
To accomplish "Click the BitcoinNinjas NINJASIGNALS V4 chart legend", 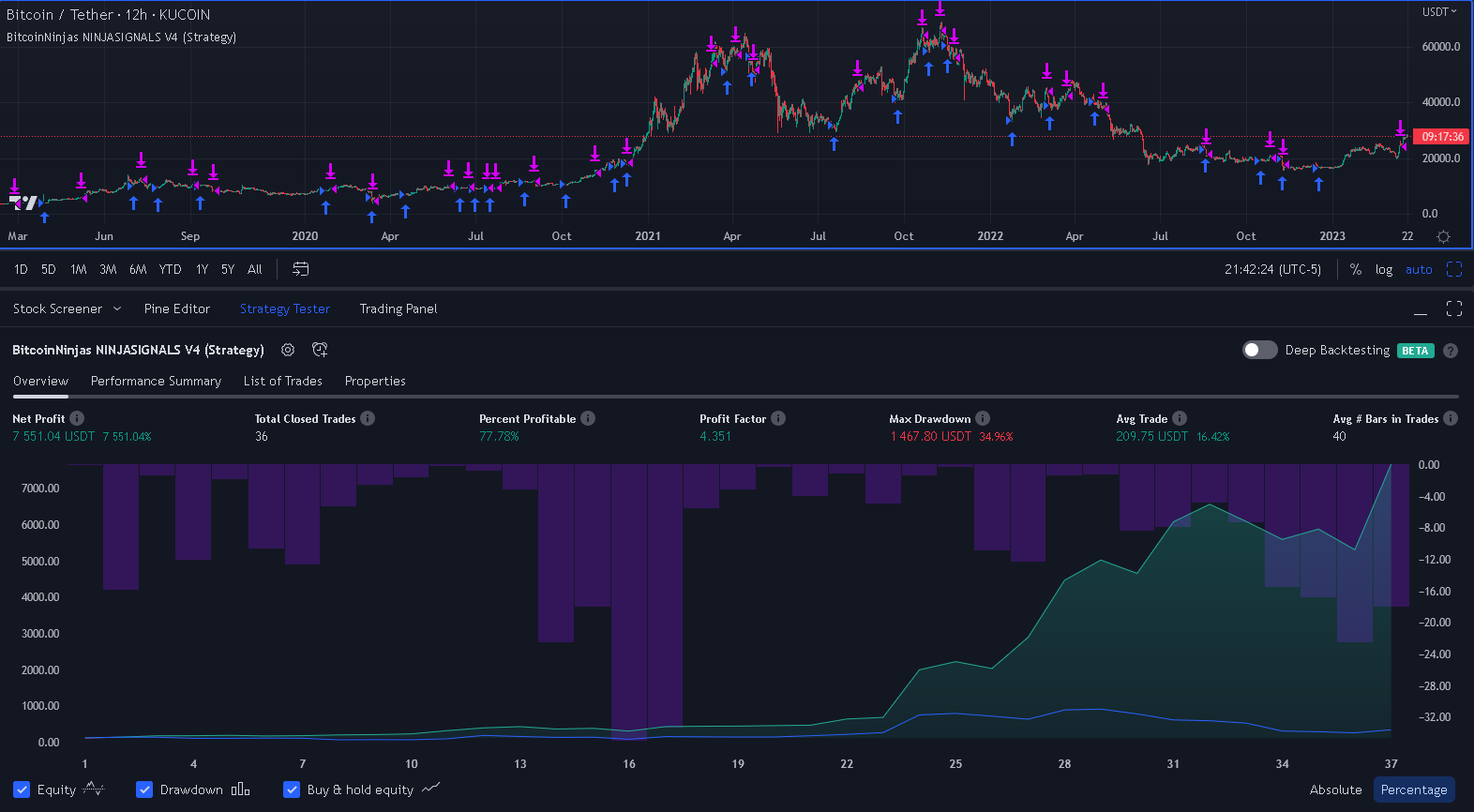I will coord(121,38).
